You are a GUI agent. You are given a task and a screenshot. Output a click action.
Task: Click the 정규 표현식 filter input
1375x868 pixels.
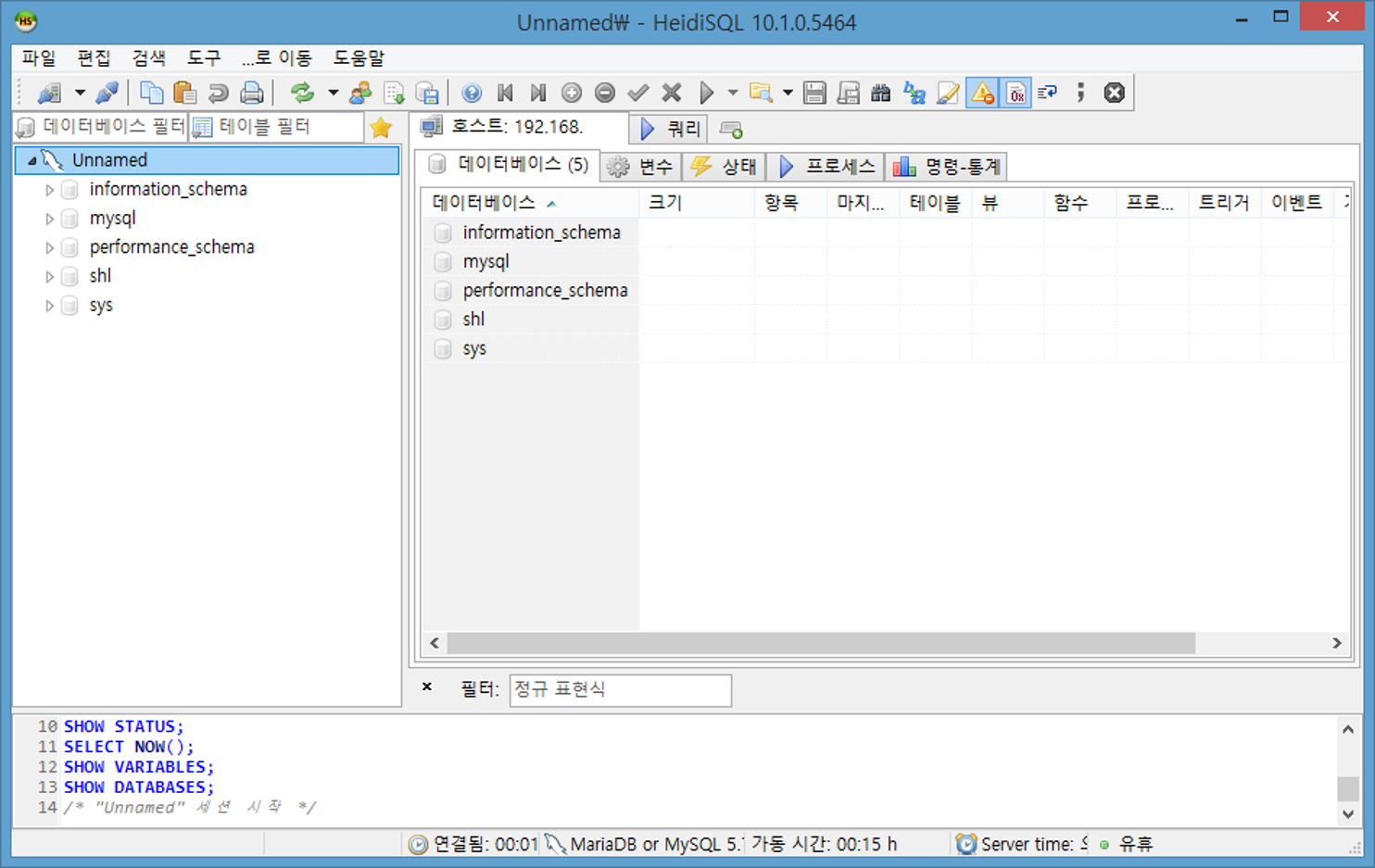click(620, 690)
